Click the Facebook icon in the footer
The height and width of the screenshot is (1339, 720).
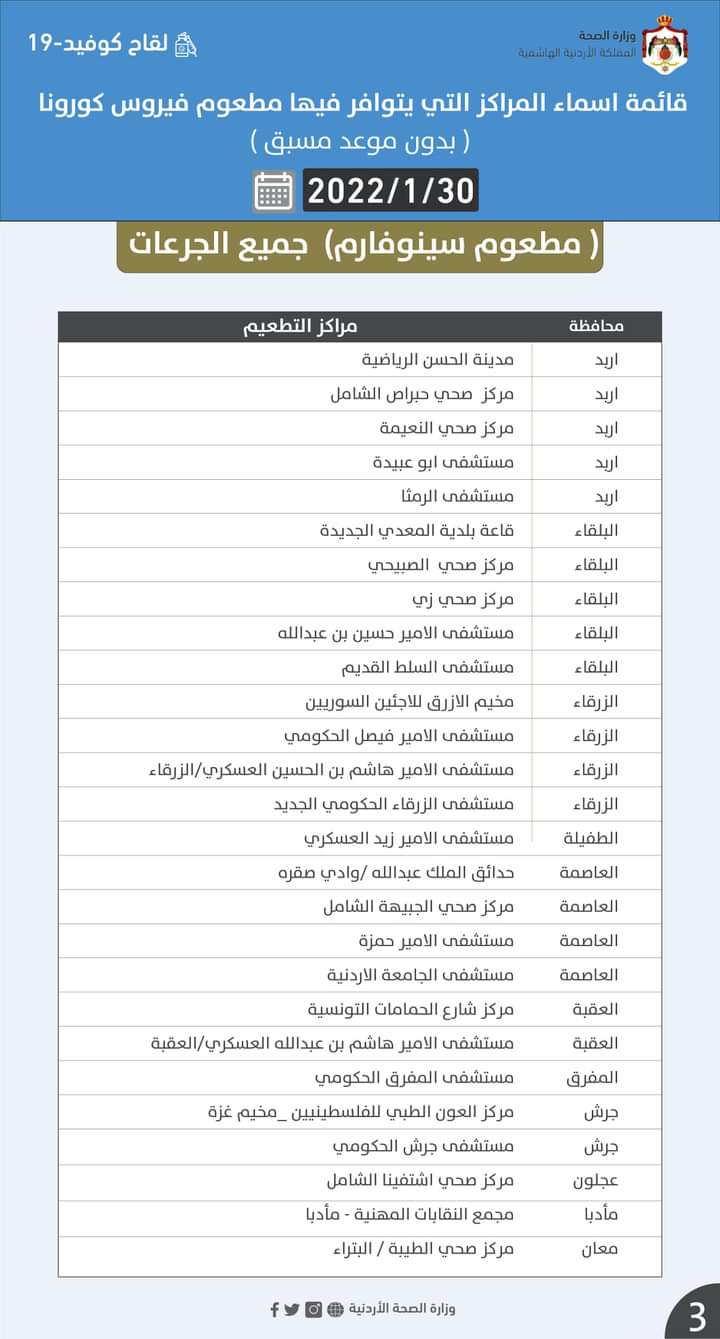pos(275,1308)
